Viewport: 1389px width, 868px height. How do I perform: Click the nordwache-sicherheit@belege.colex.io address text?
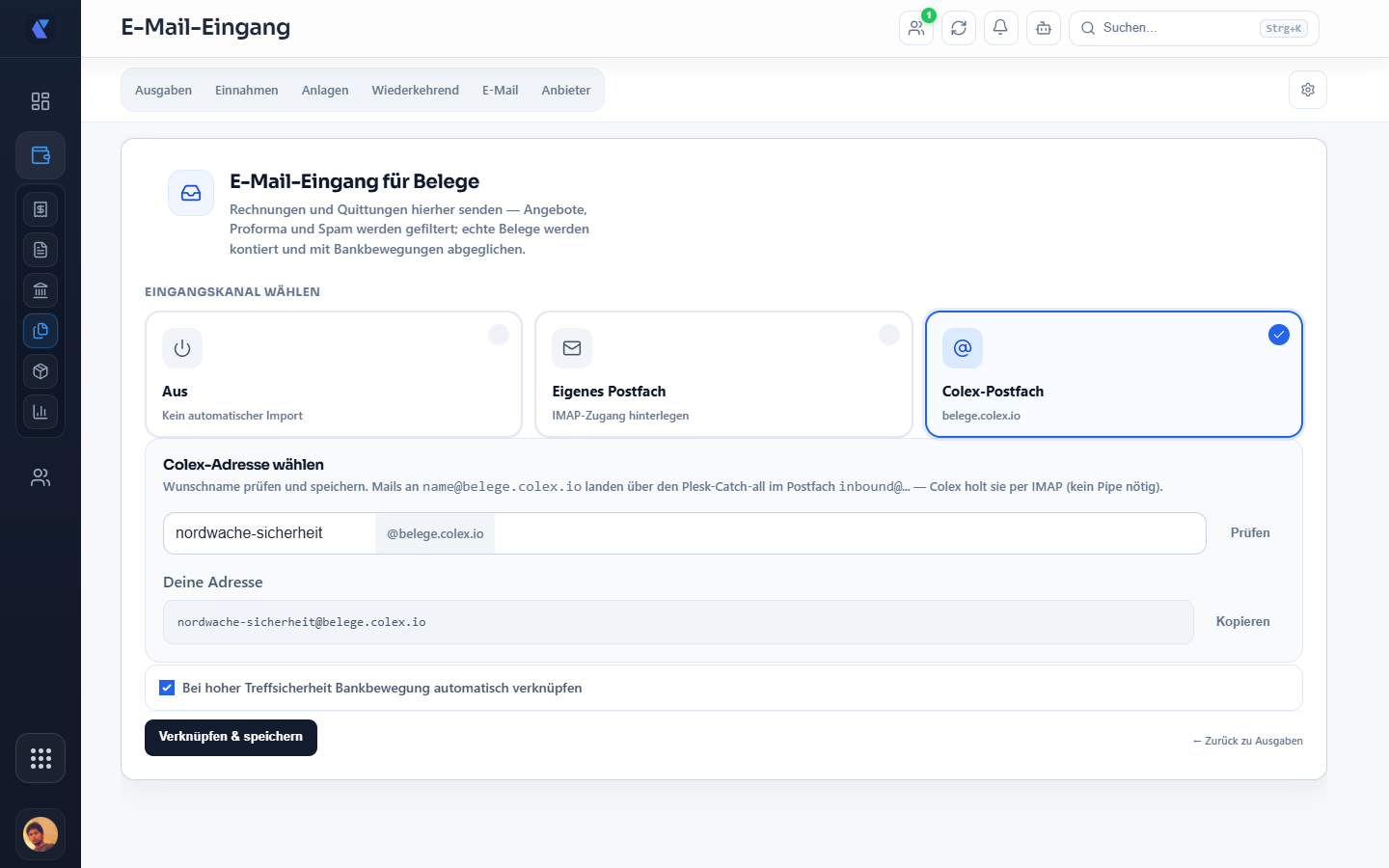[x=302, y=622]
